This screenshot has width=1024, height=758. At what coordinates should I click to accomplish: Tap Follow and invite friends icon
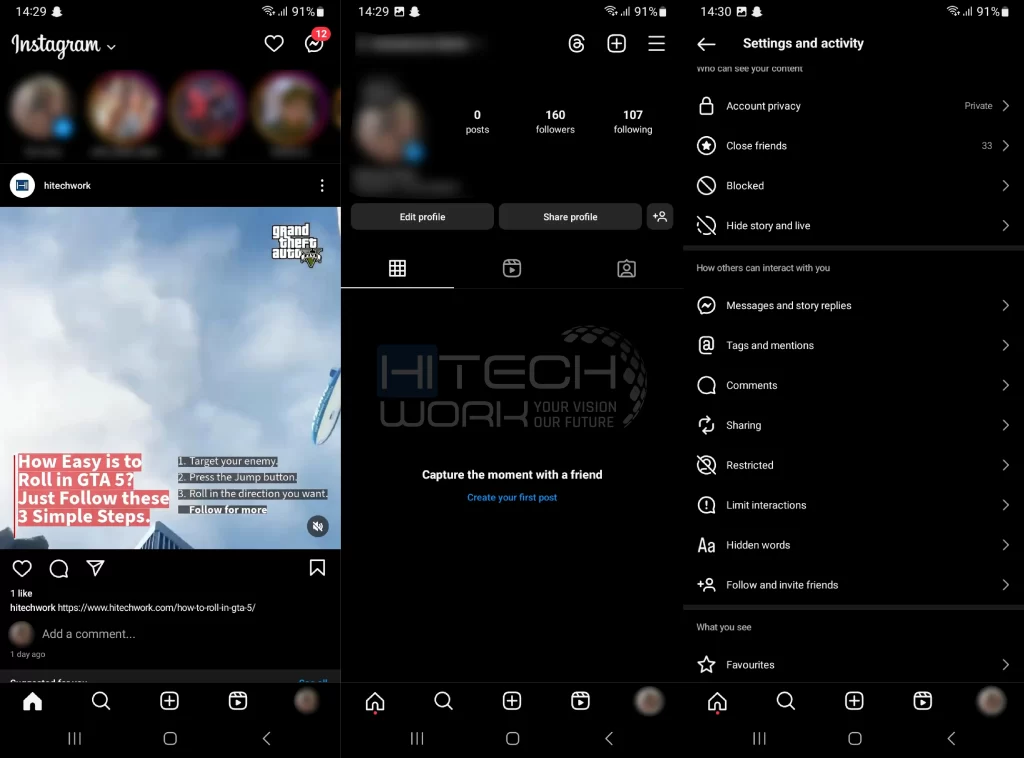[x=706, y=585]
